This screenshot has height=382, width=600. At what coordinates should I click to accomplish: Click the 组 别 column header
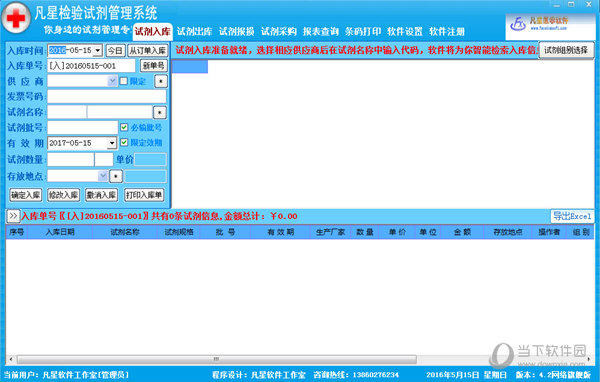tap(581, 232)
